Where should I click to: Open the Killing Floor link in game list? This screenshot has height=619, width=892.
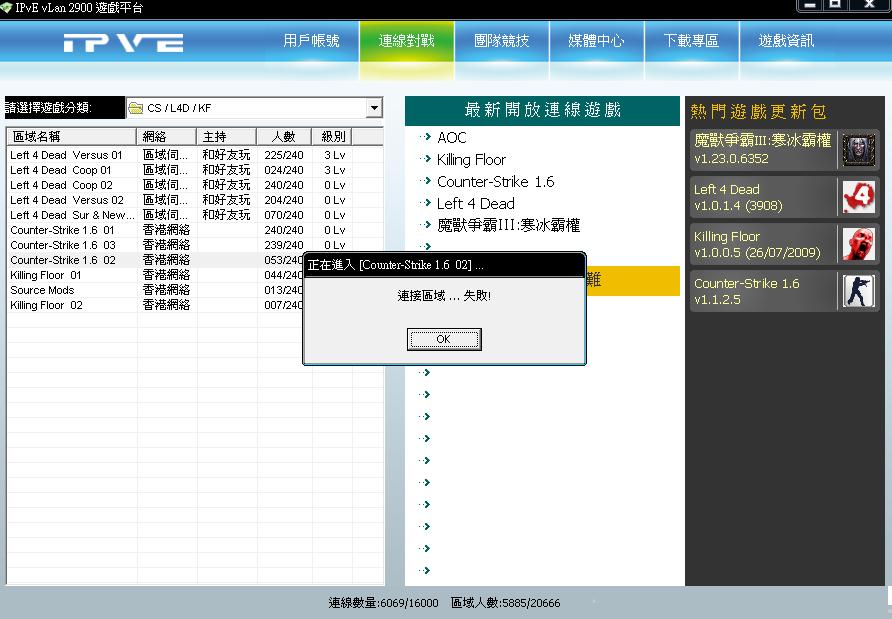(471, 160)
